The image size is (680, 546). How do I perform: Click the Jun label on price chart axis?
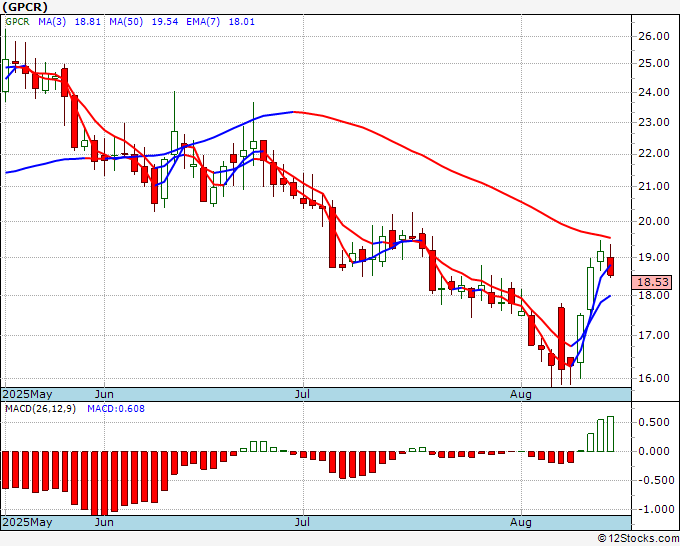pos(104,394)
